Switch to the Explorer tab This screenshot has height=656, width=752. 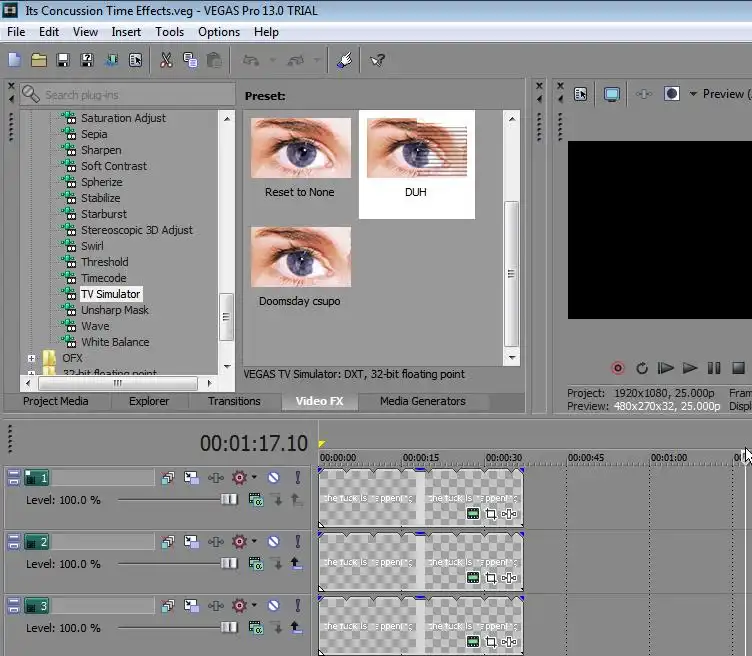click(x=149, y=401)
